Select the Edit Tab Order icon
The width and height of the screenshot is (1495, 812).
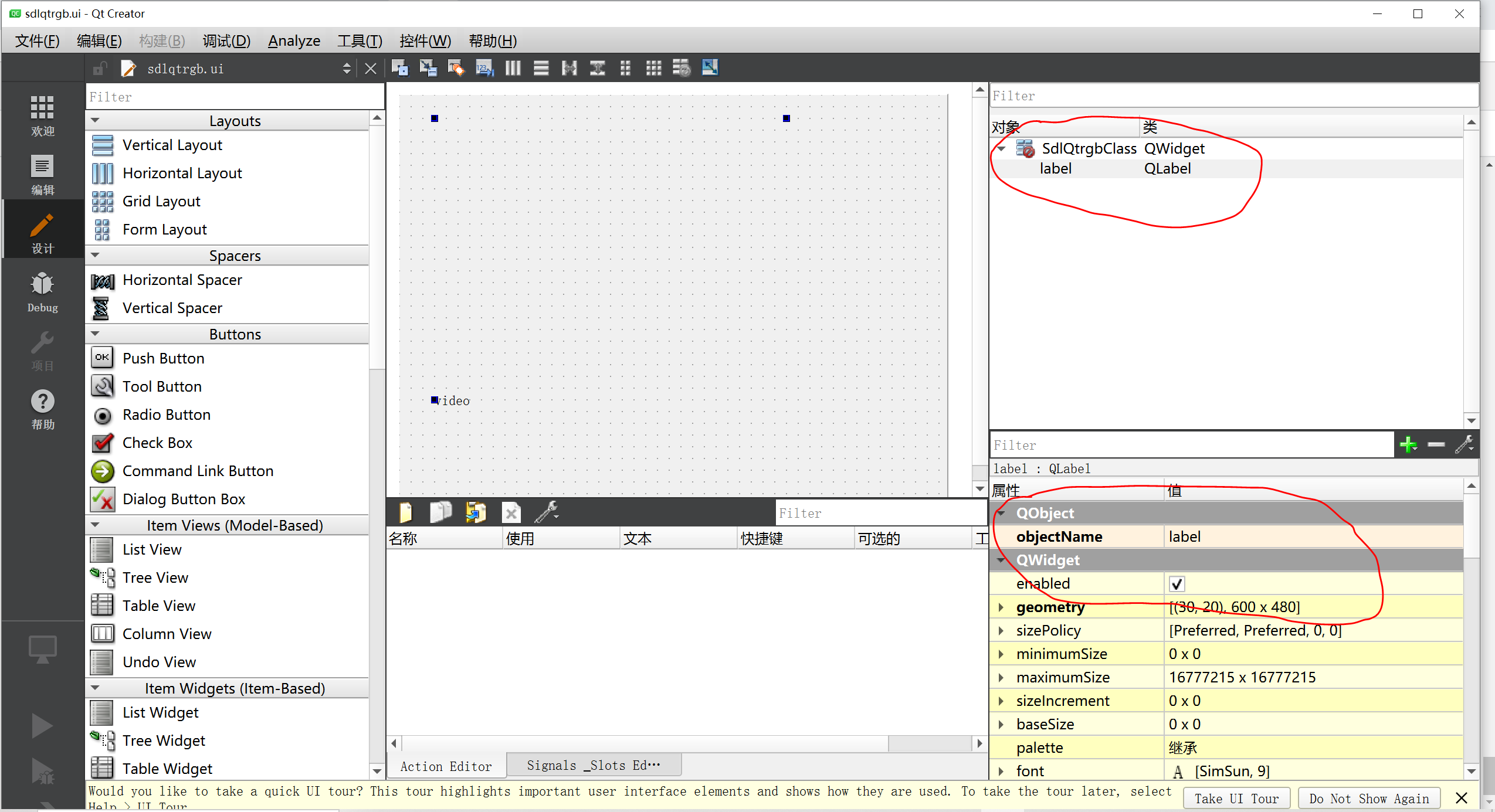(x=484, y=68)
